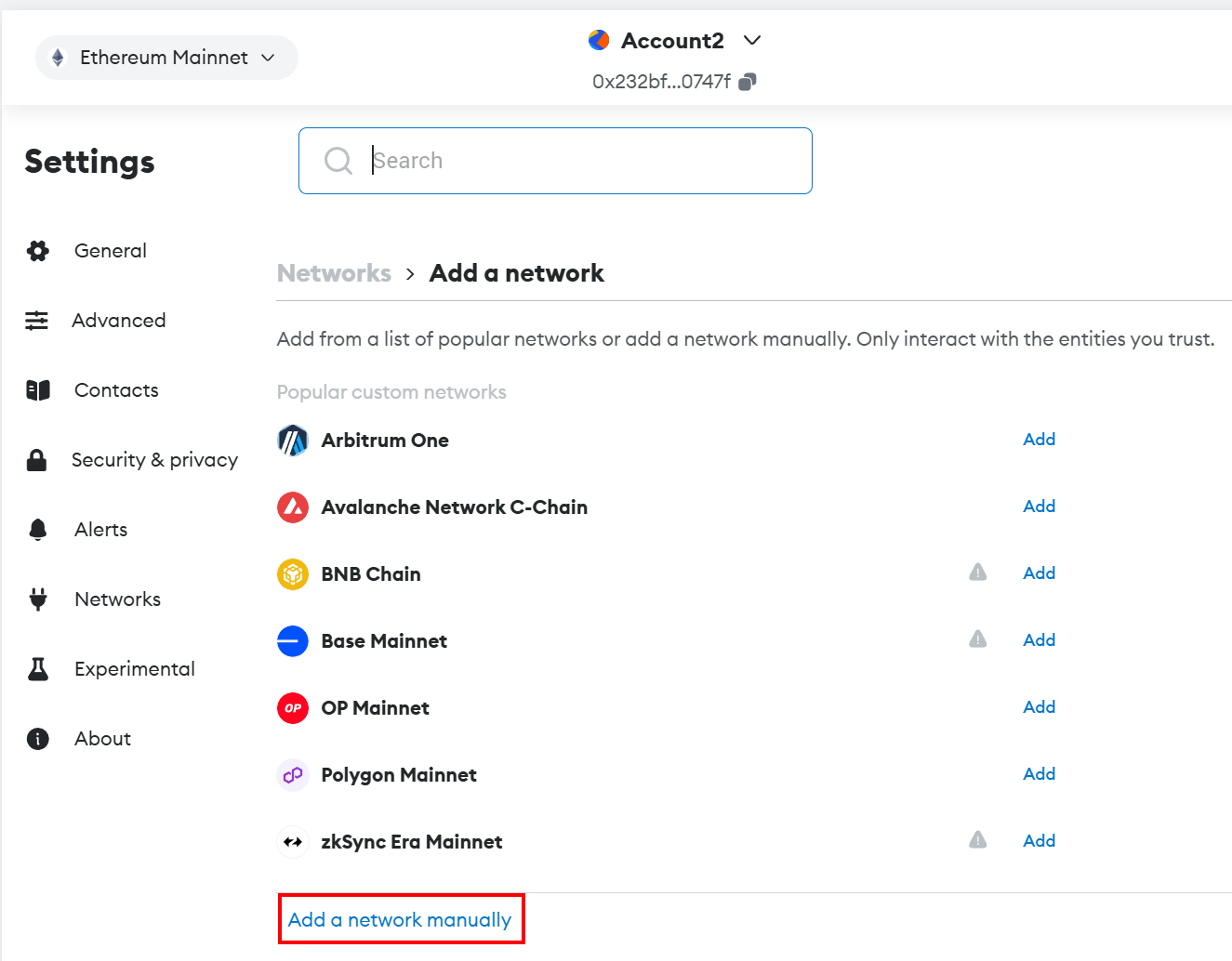Open Networks settings tab
1232x961 pixels.
[x=117, y=599]
